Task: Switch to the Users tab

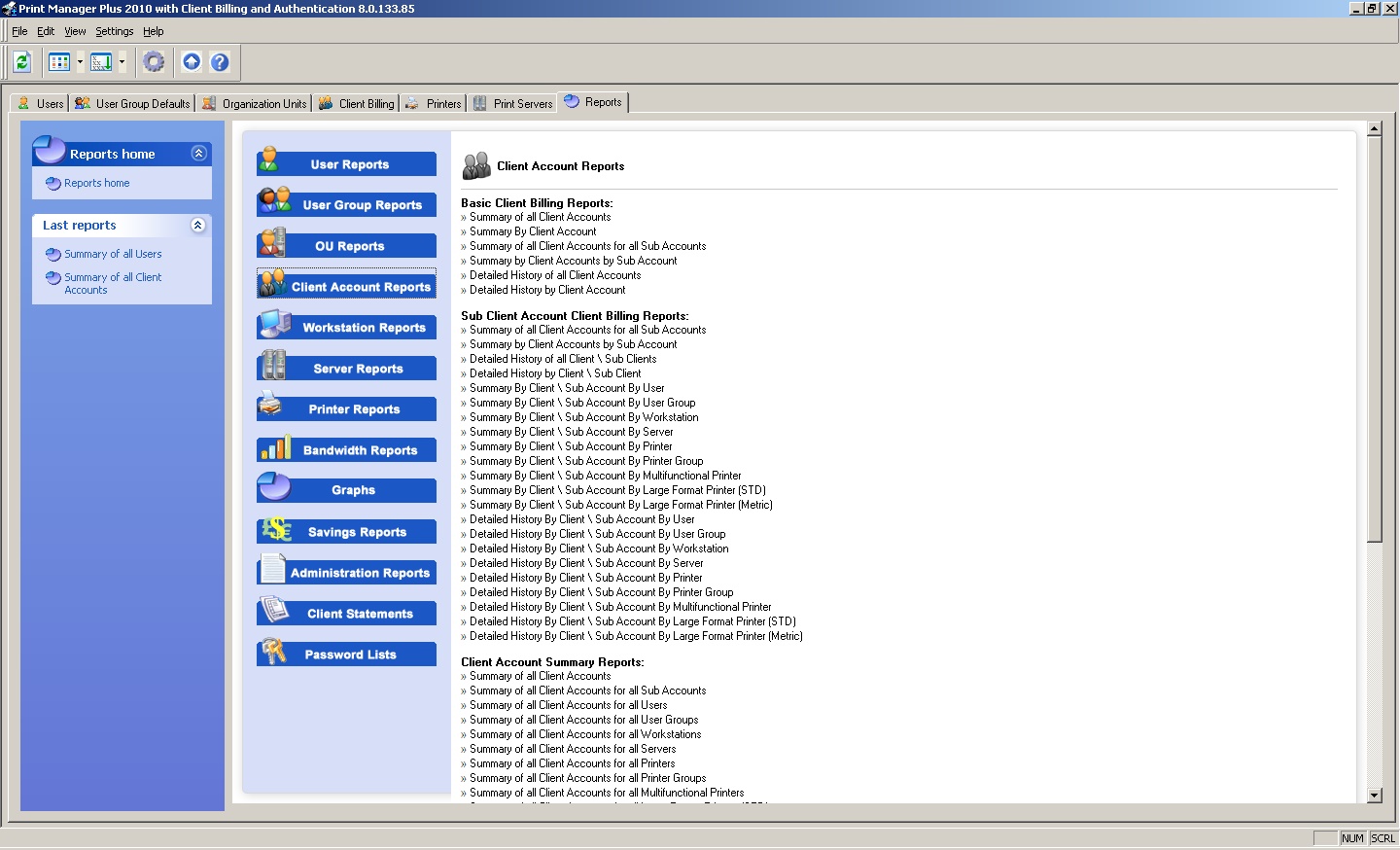Action: 40,103
